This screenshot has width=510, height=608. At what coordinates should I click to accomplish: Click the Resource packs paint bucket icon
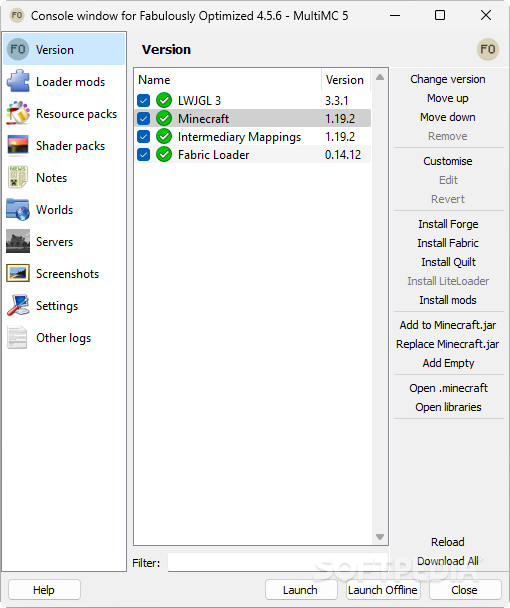pyautogui.click(x=18, y=113)
